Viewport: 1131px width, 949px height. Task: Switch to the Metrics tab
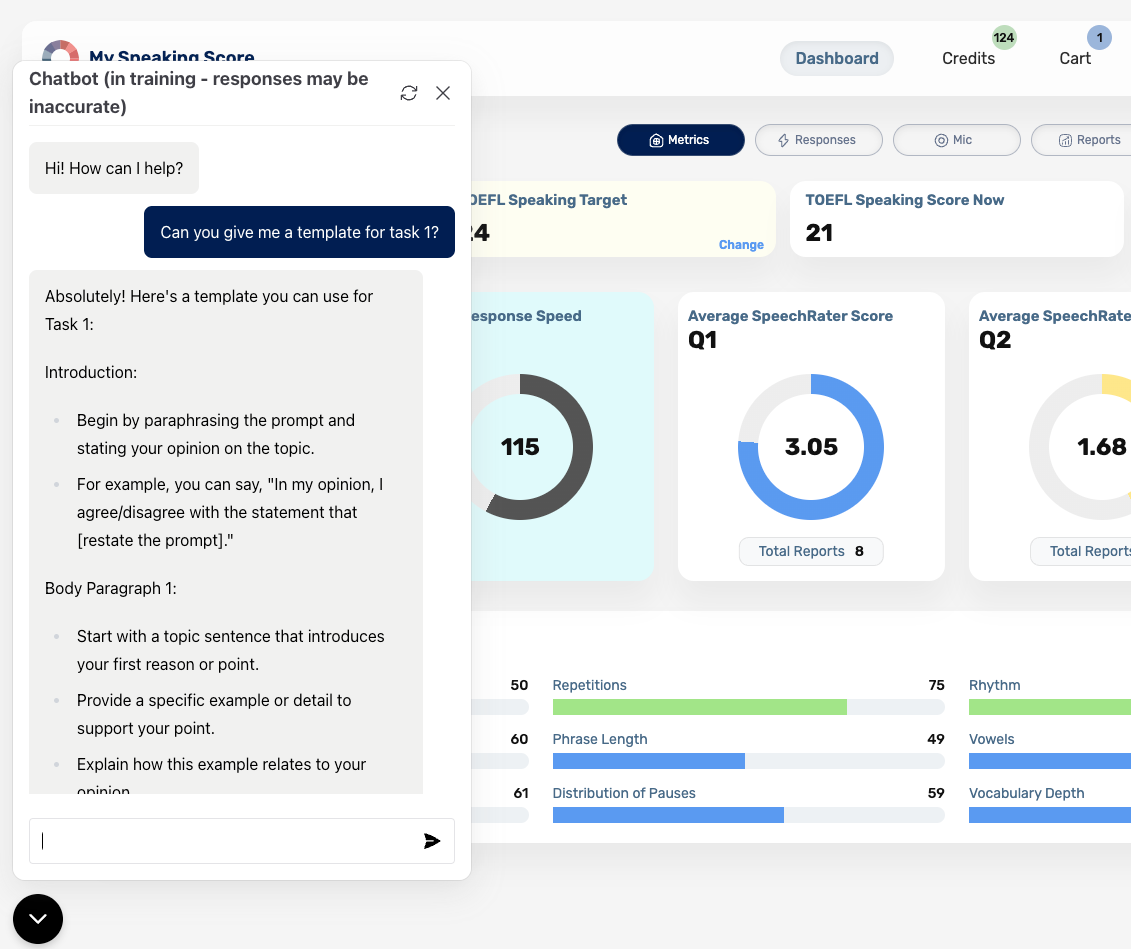click(681, 140)
